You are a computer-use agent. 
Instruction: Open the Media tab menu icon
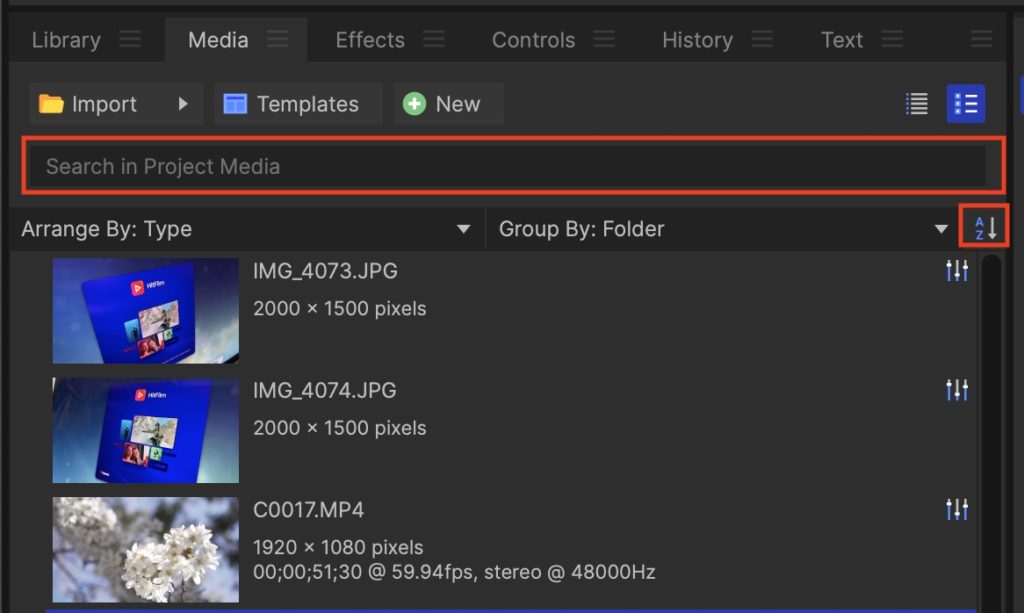pos(278,40)
